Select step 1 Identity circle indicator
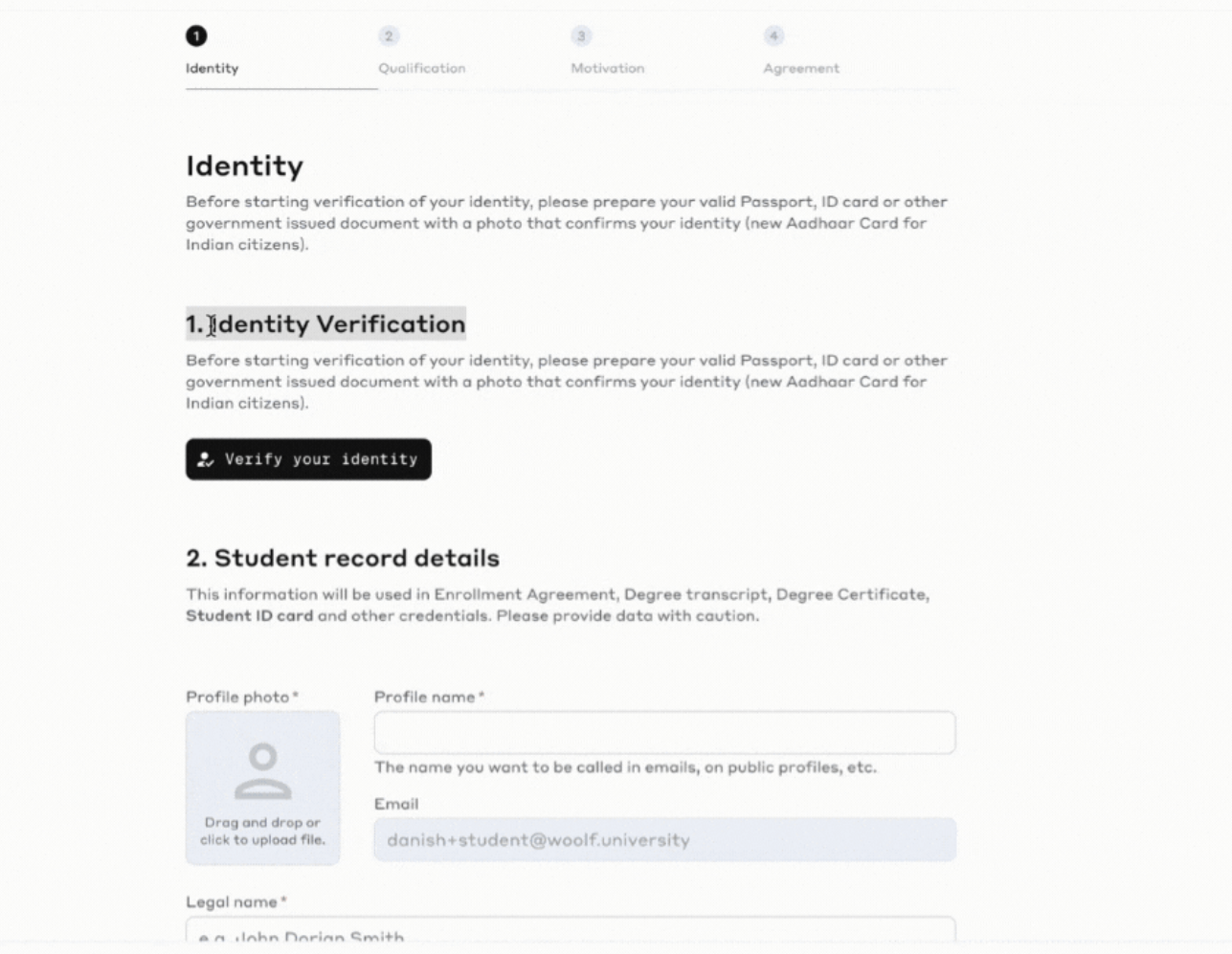Viewport: 1232px width, 954px height. [195, 37]
